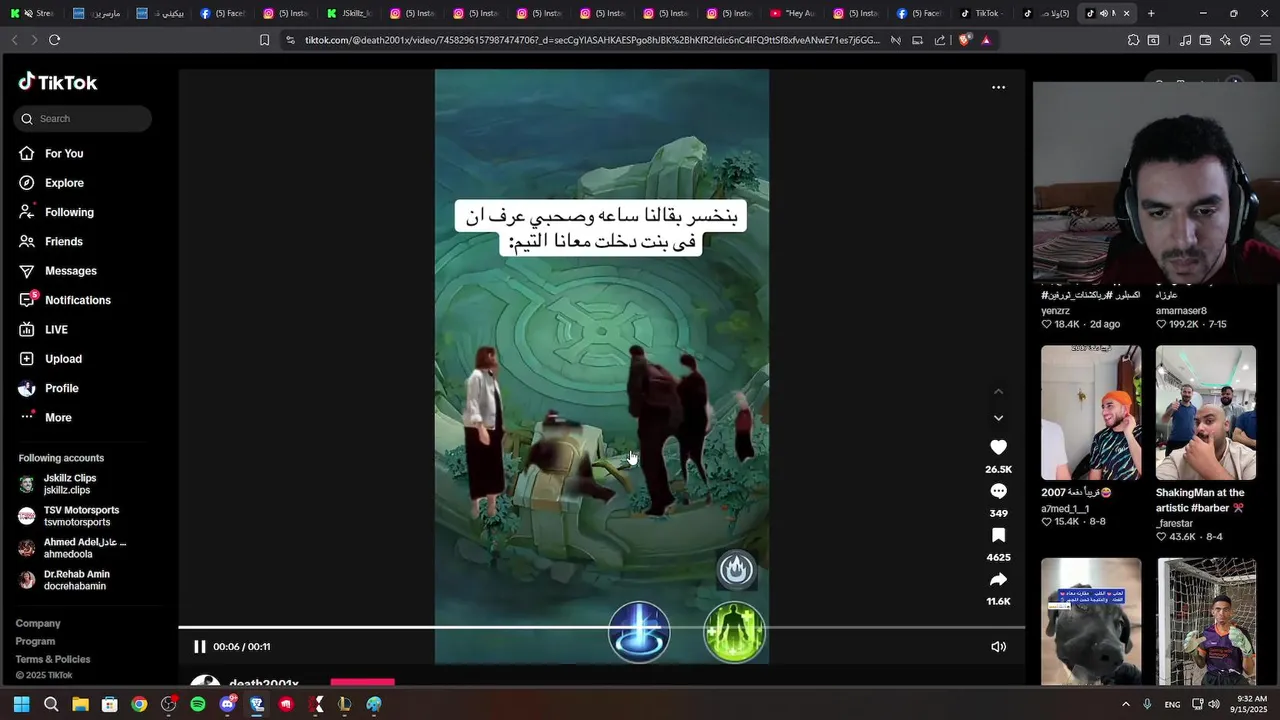Seek along the video progress bar
1280x720 pixels.
pyautogui.click(x=601, y=627)
